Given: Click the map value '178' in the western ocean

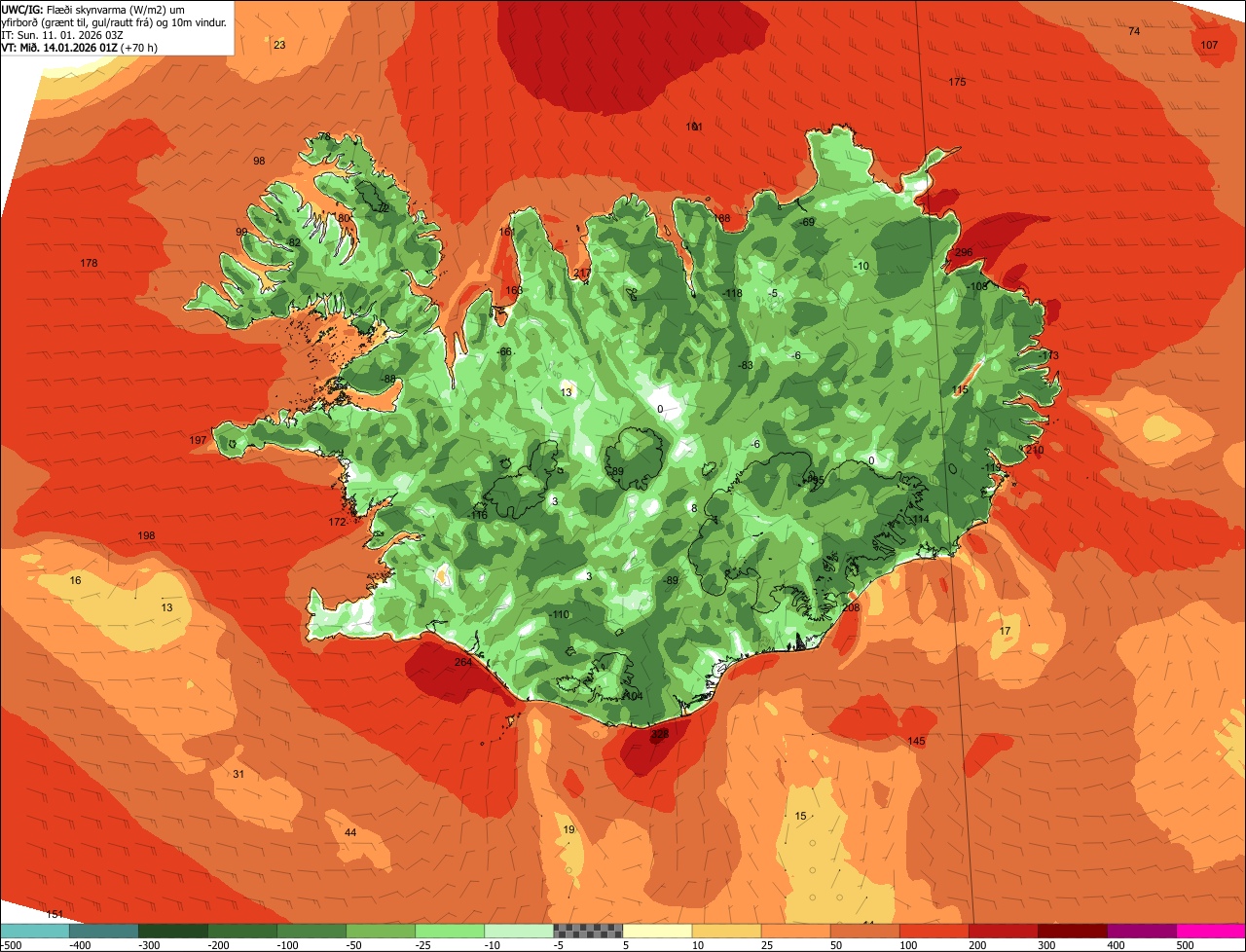Looking at the screenshot, I should (89, 264).
